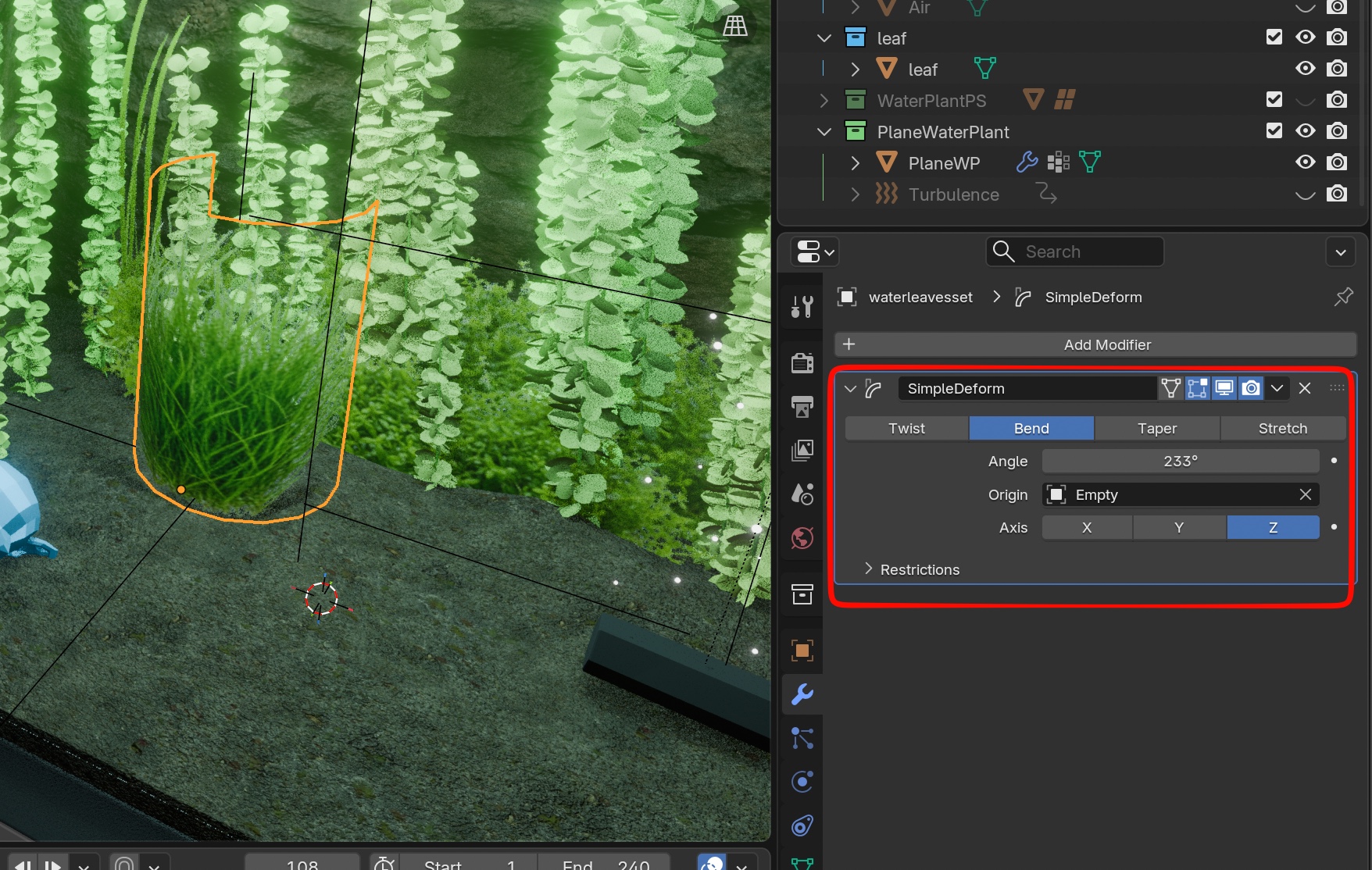Image resolution: width=1372 pixels, height=870 pixels.
Task: Set the deform axis to X
Action: point(1086,527)
